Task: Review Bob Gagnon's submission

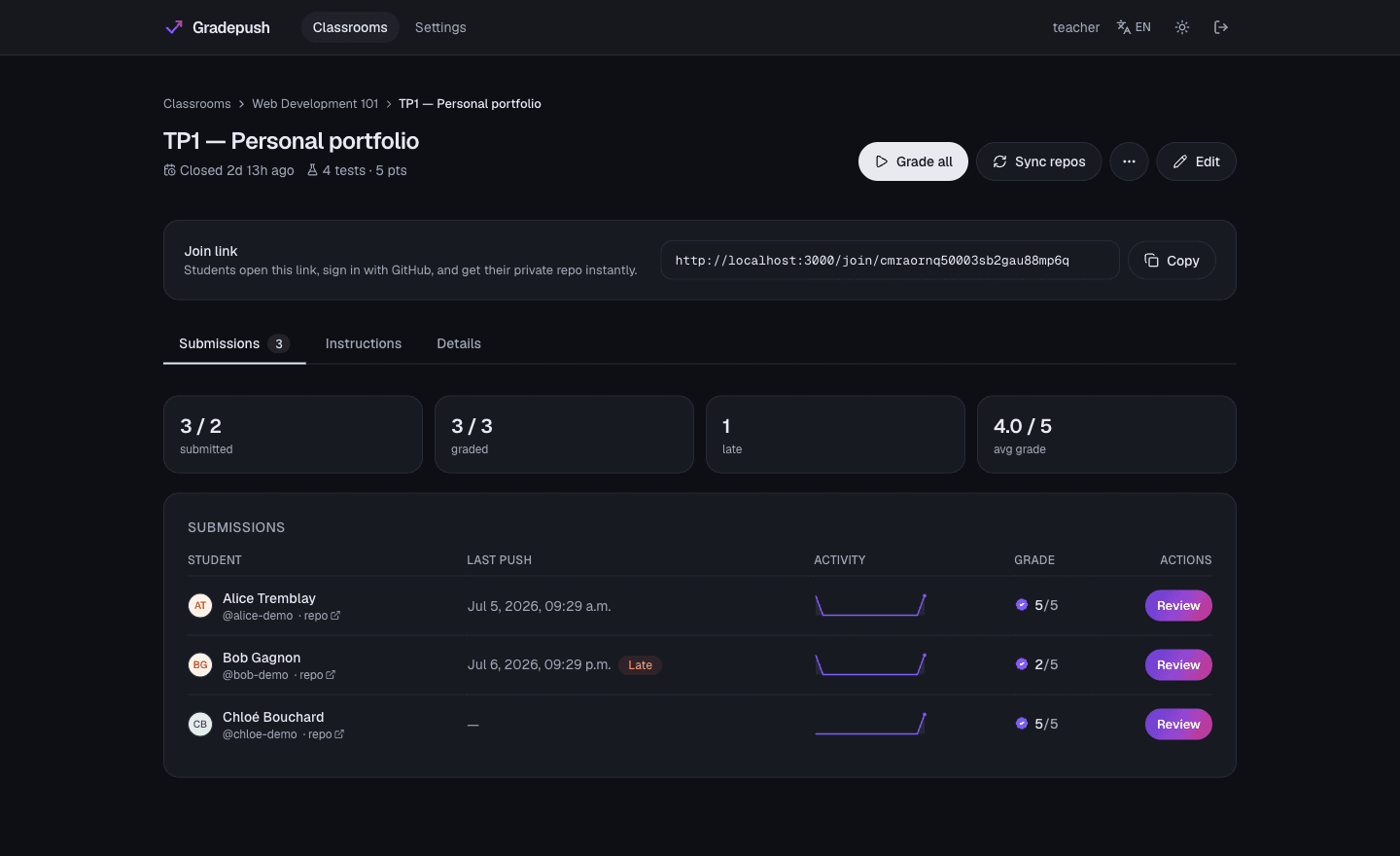Action: [x=1178, y=665]
